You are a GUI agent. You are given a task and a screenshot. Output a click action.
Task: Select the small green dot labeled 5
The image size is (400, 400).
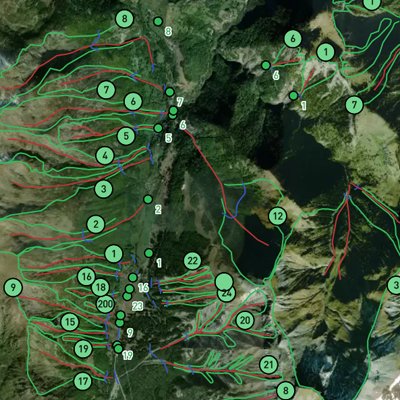158,128
